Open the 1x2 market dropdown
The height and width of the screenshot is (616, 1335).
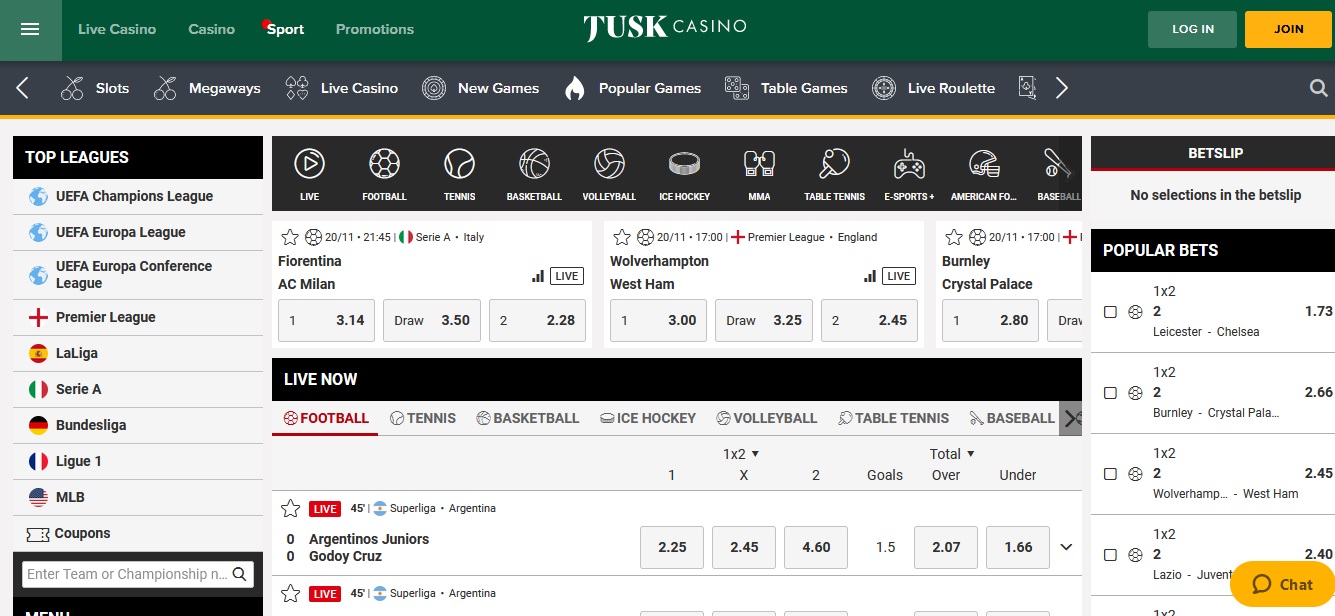point(741,454)
